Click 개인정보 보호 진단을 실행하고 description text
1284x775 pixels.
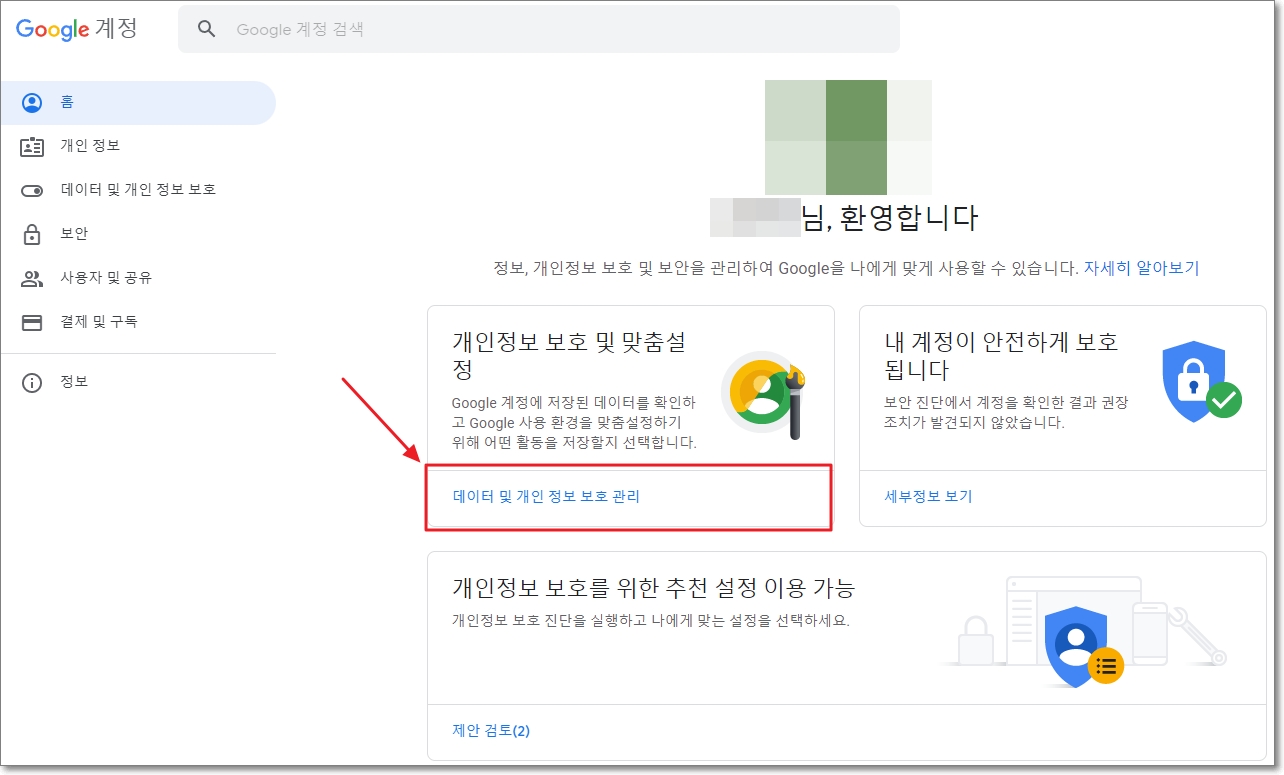tap(650, 620)
